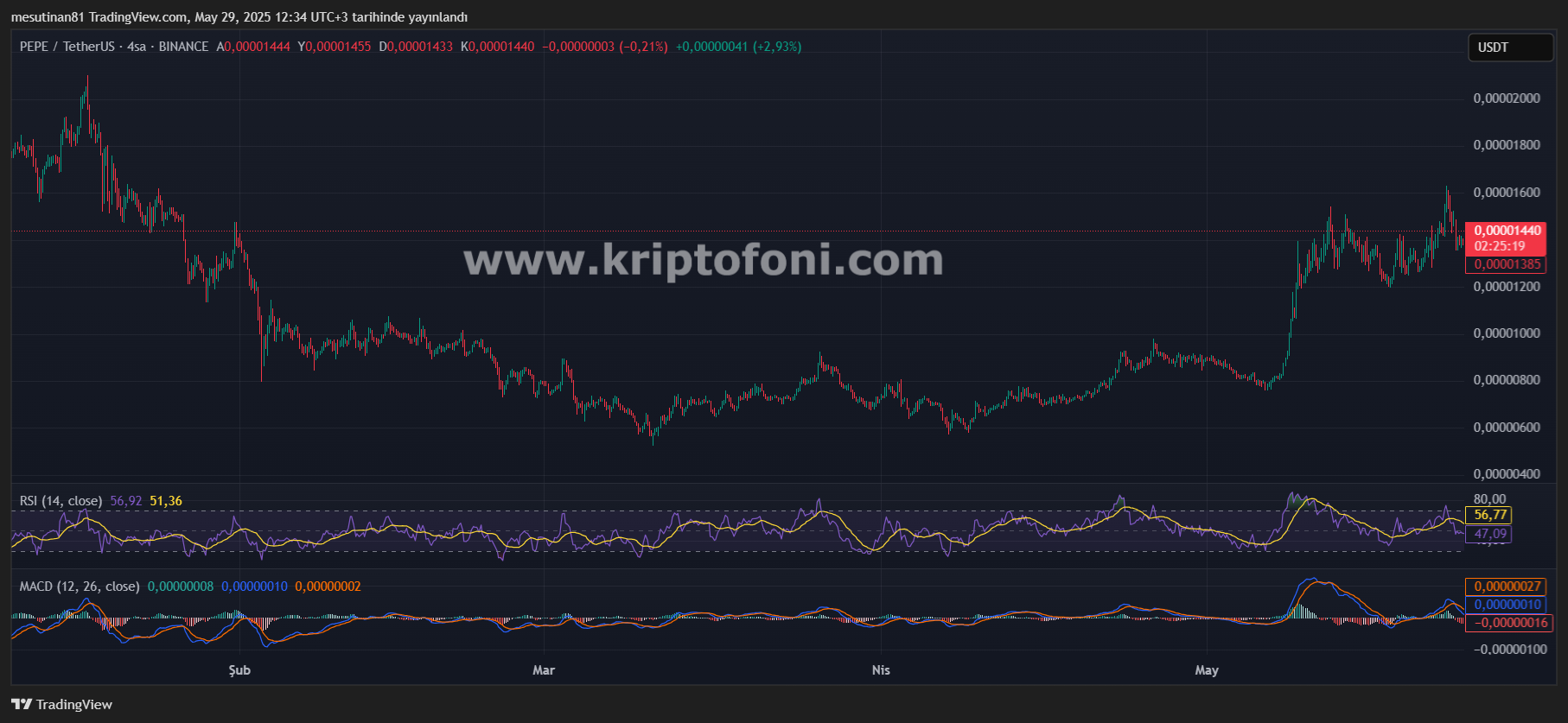Click the Nis month label on time axis
The height and width of the screenshot is (723, 1568).
881,670
